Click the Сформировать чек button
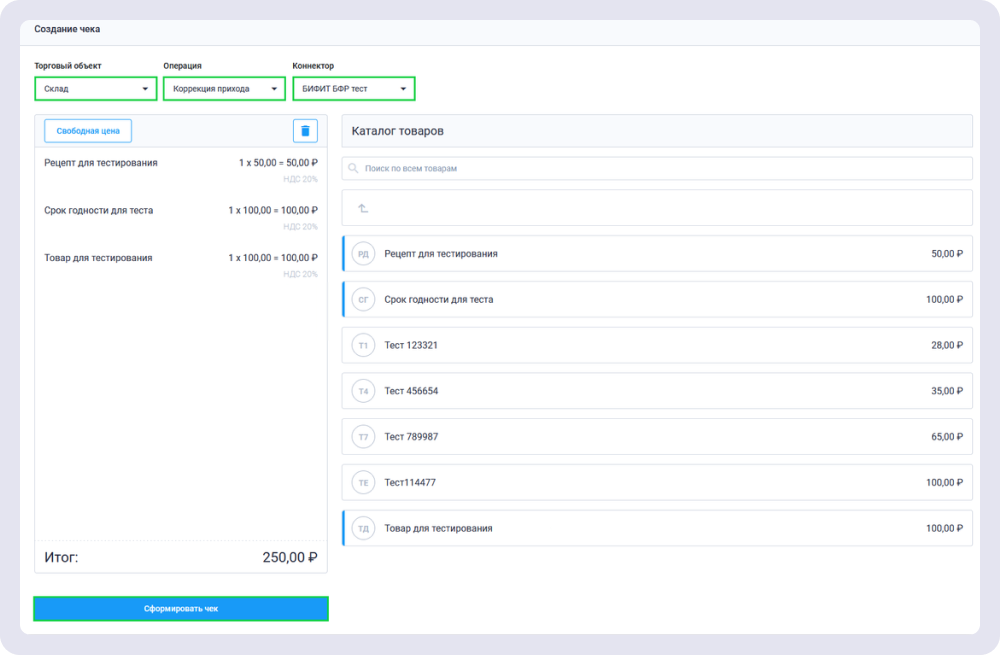1000x655 pixels. coord(181,608)
